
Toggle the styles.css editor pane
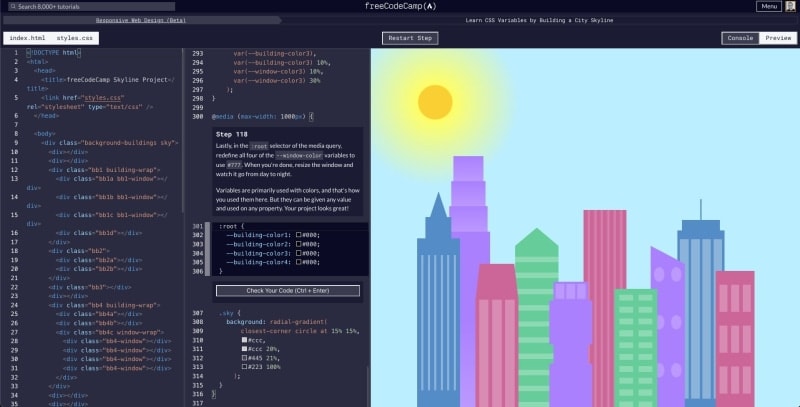tap(74, 38)
